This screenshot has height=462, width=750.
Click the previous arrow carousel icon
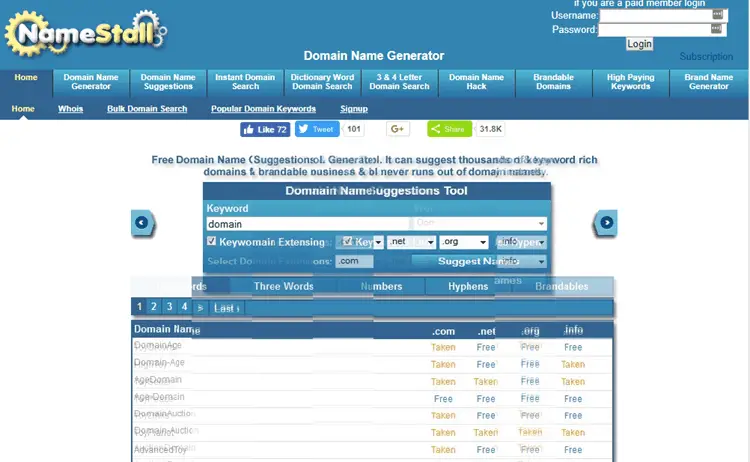142,223
